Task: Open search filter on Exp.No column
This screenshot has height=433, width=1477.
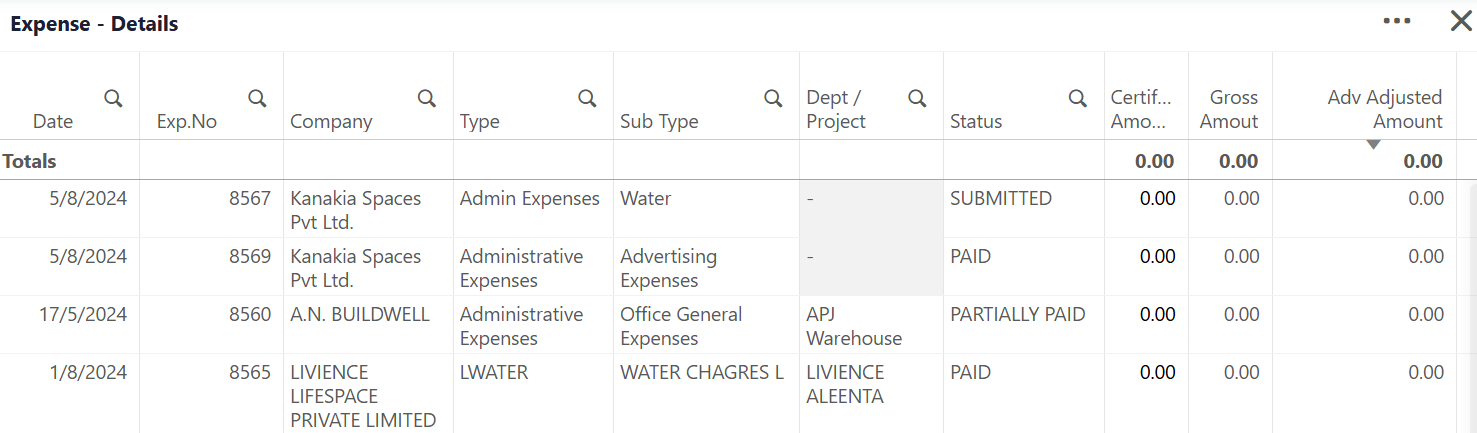Action: (258, 98)
